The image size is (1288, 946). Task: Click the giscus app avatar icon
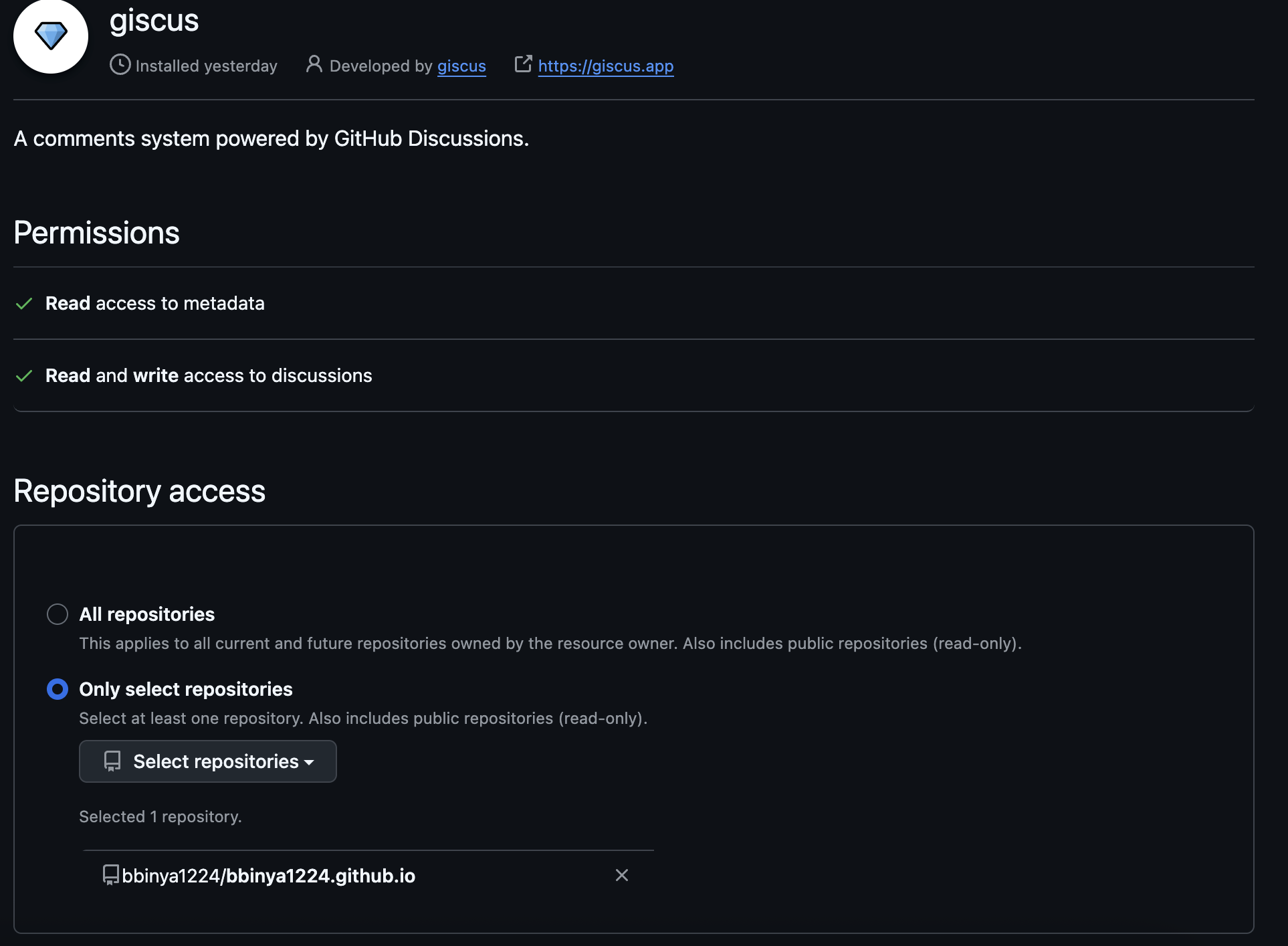[x=50, y=35]
